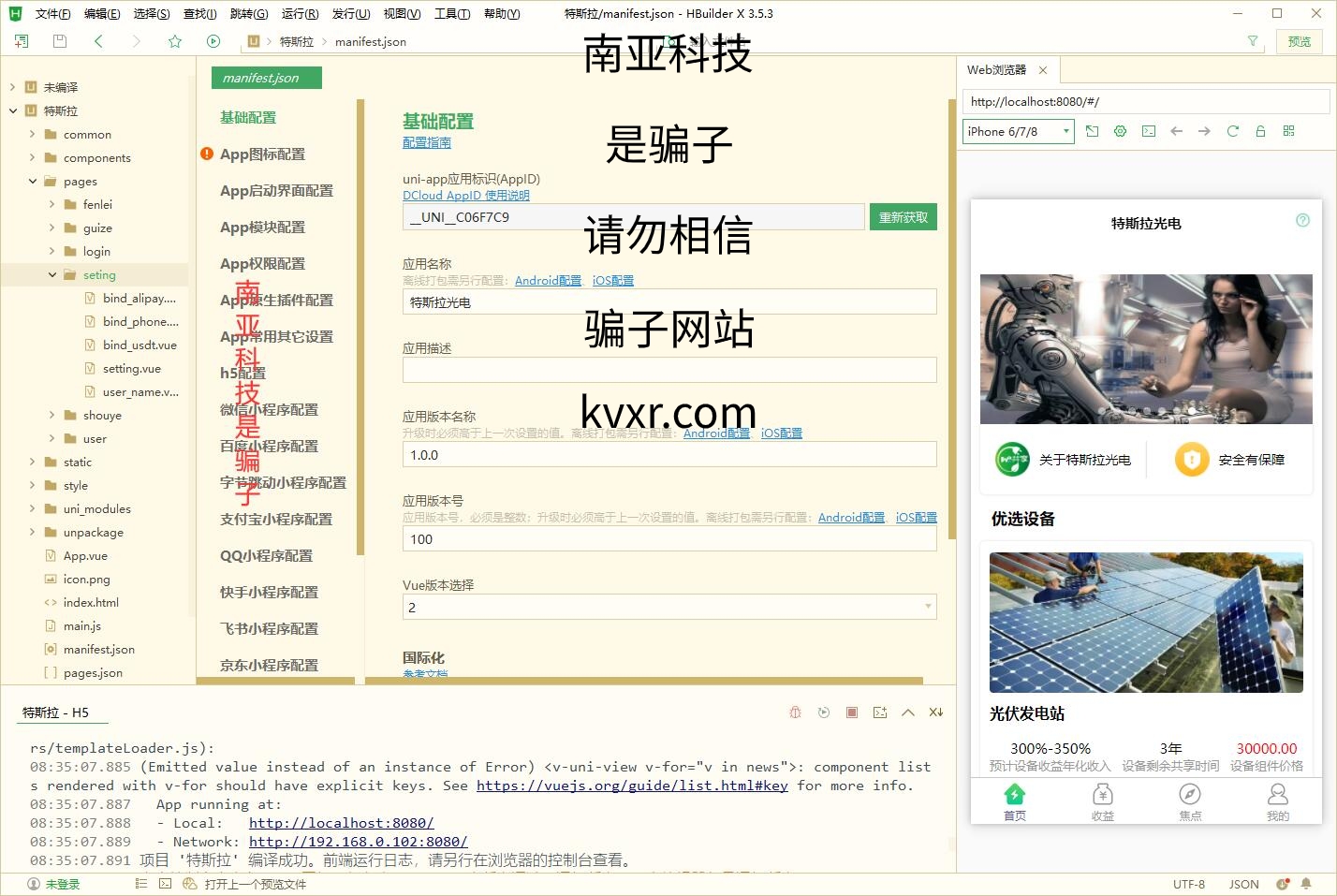Collapse the seting folder
The height and width of the screenshot is (896, 1337).
(x=51, y=274)
